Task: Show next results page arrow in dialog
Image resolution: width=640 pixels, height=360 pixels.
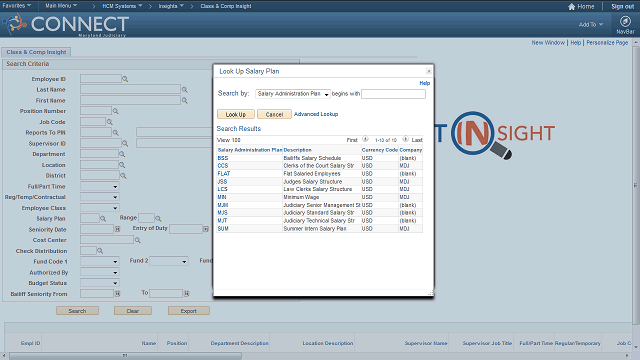Action: pos(405,139)
